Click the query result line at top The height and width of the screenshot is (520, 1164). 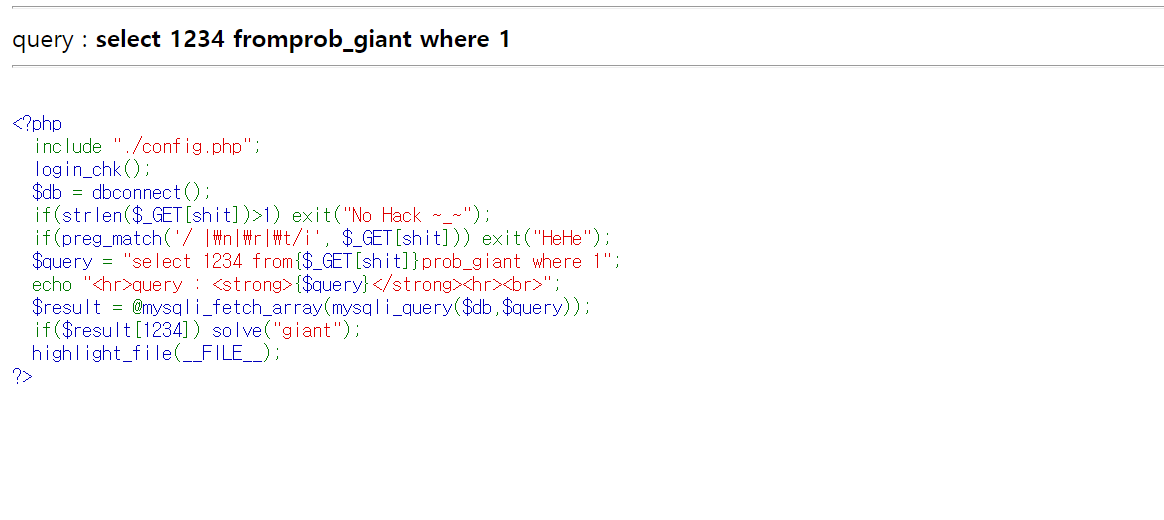click(261, 39)
